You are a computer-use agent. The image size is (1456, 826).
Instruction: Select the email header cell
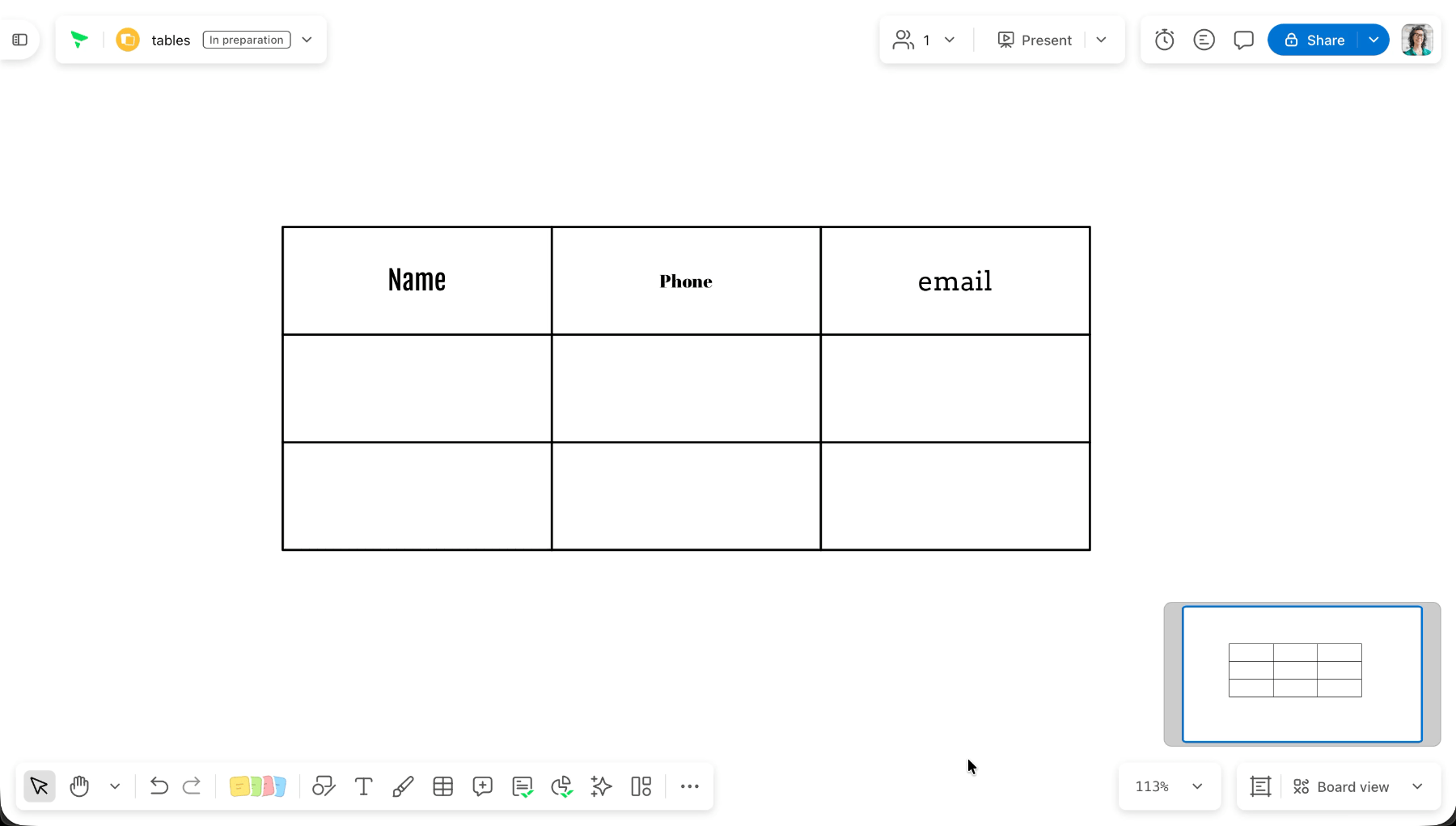click(955, 281)
